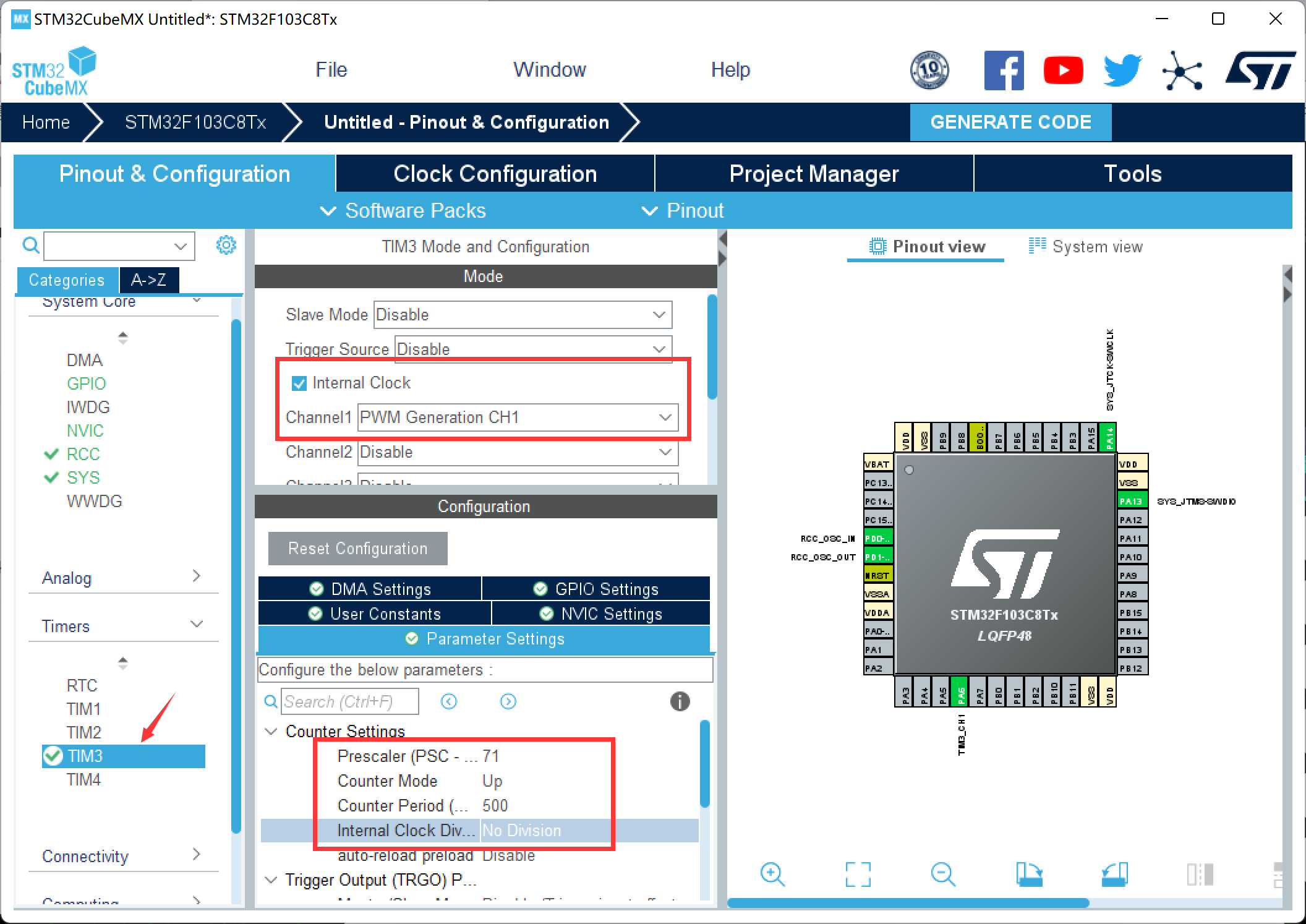Open the Help menu
Image resolution: width=1306 pixels, height=924 pixels.
(x=730, y=69)
